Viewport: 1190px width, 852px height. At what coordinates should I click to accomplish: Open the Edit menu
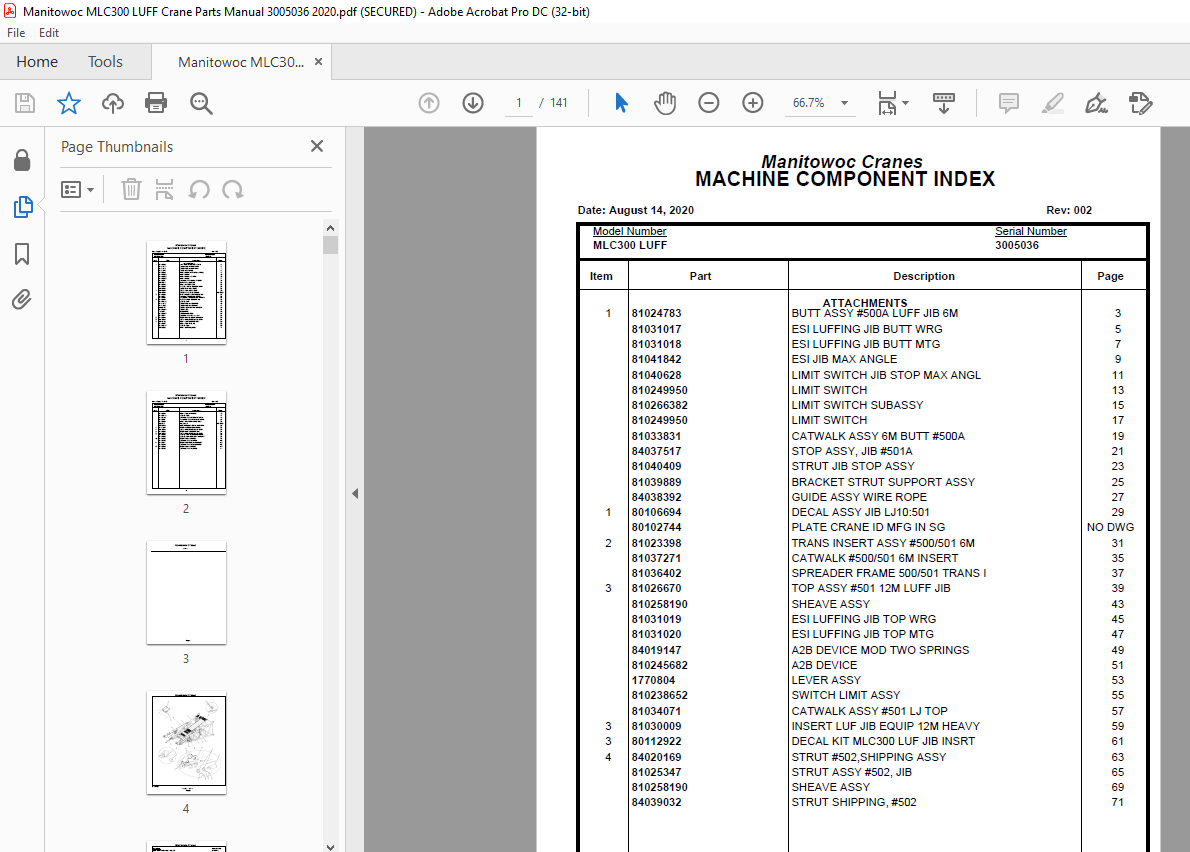click(49, 33)
